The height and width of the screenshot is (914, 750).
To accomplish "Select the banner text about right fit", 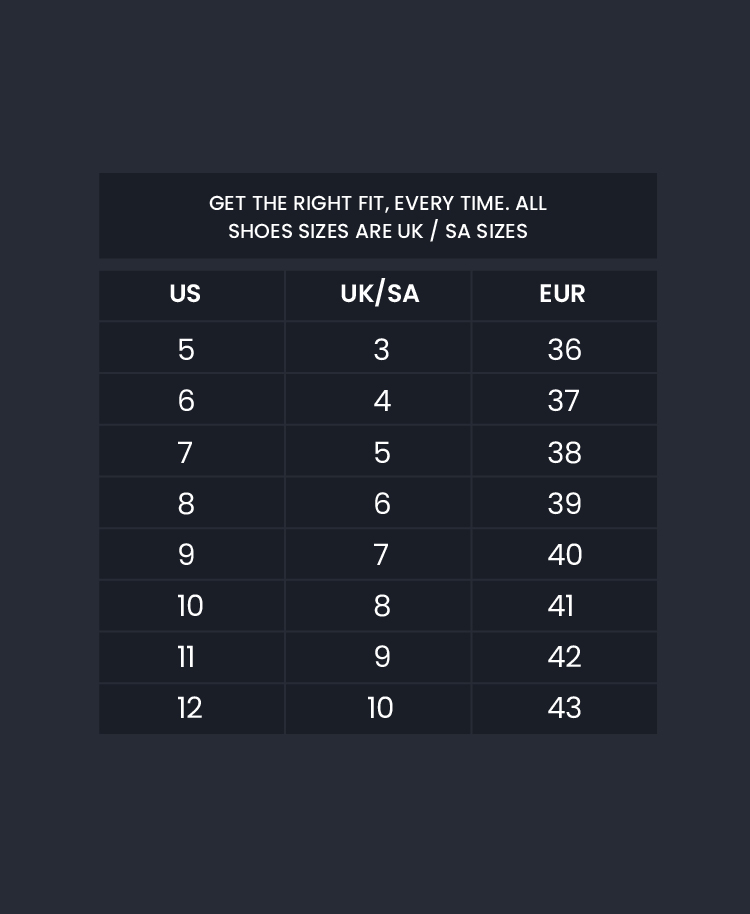I will [378, 217].
